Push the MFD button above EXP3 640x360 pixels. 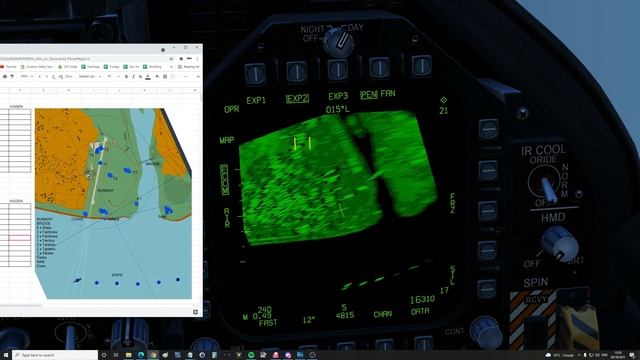(x=338, y=69)
